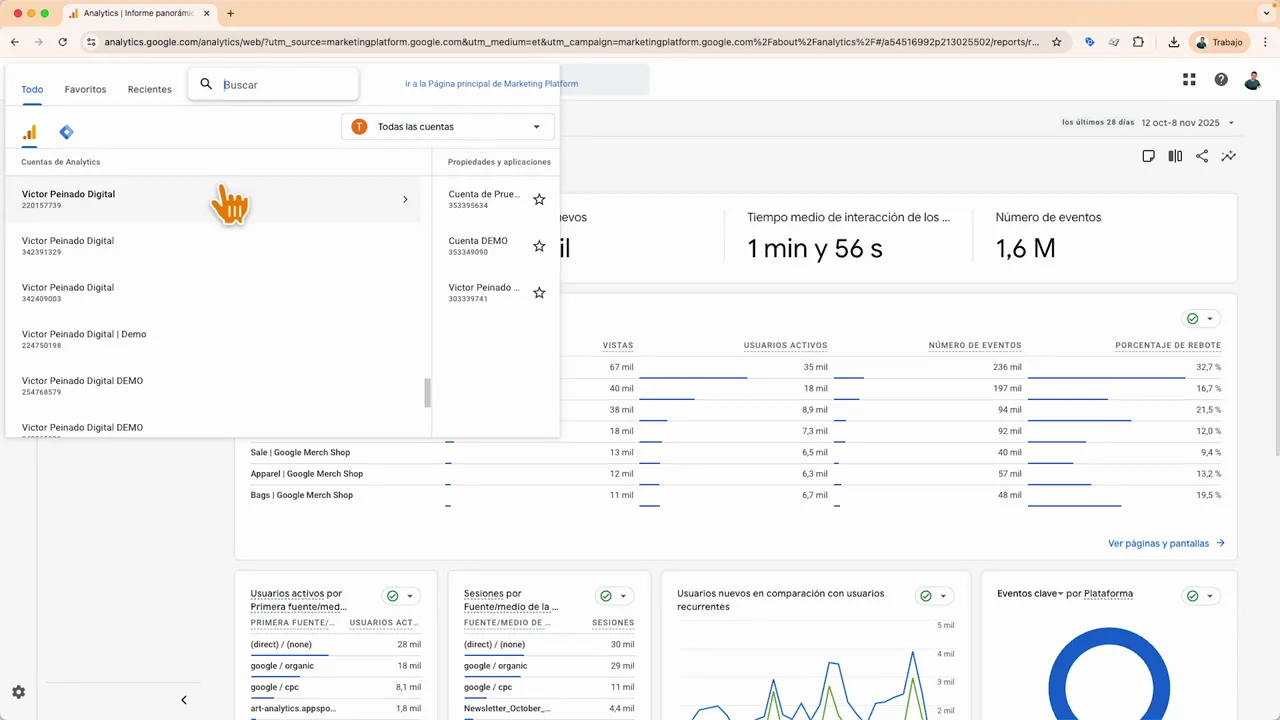The height and width of the screenshot is (720, 1280).
Task: Star the Cuenta DEMO property
Action: click(539, 246)
